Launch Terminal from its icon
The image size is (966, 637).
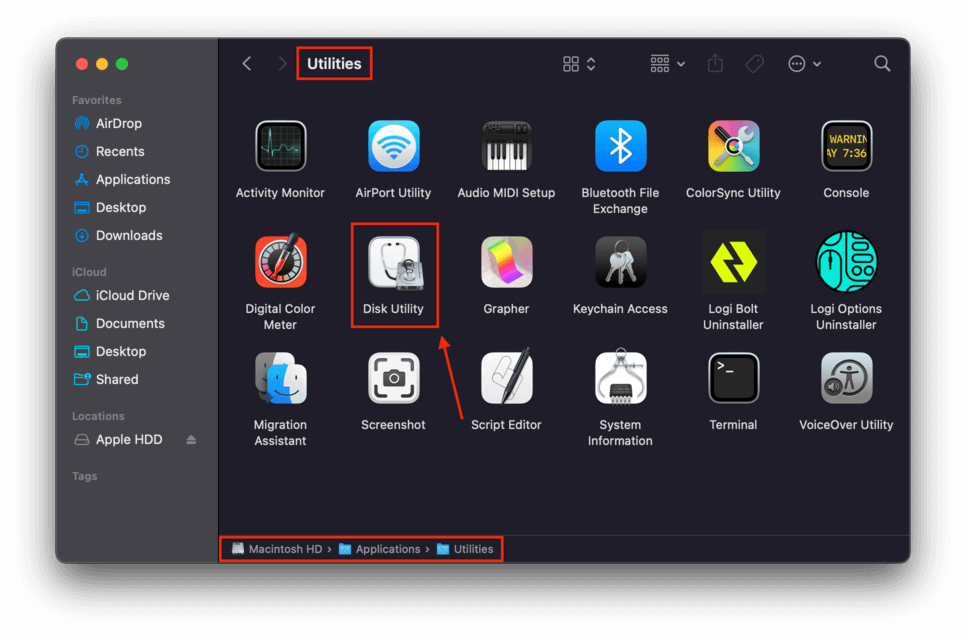pyautogui.click(x=733, y=378)
